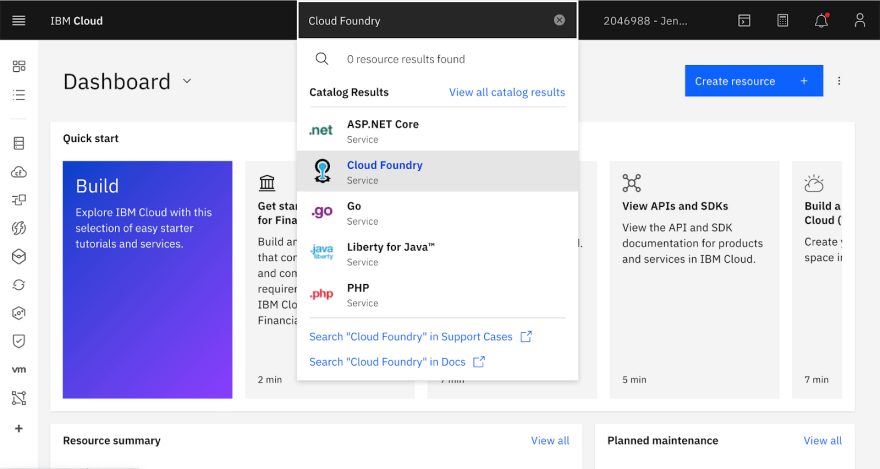This screenshot has width=880, height=469.
Task: Click the Resource summary heading
Action: (x=112, y=440)
